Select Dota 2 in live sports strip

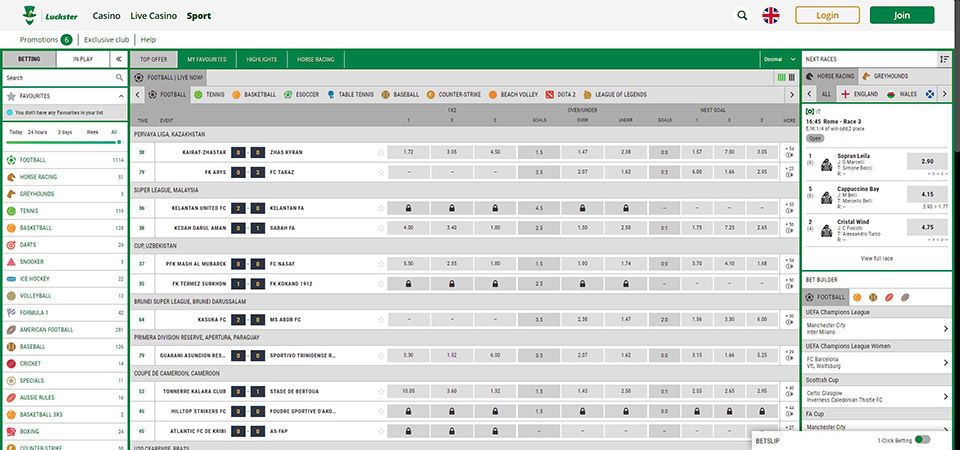(560, 95)
